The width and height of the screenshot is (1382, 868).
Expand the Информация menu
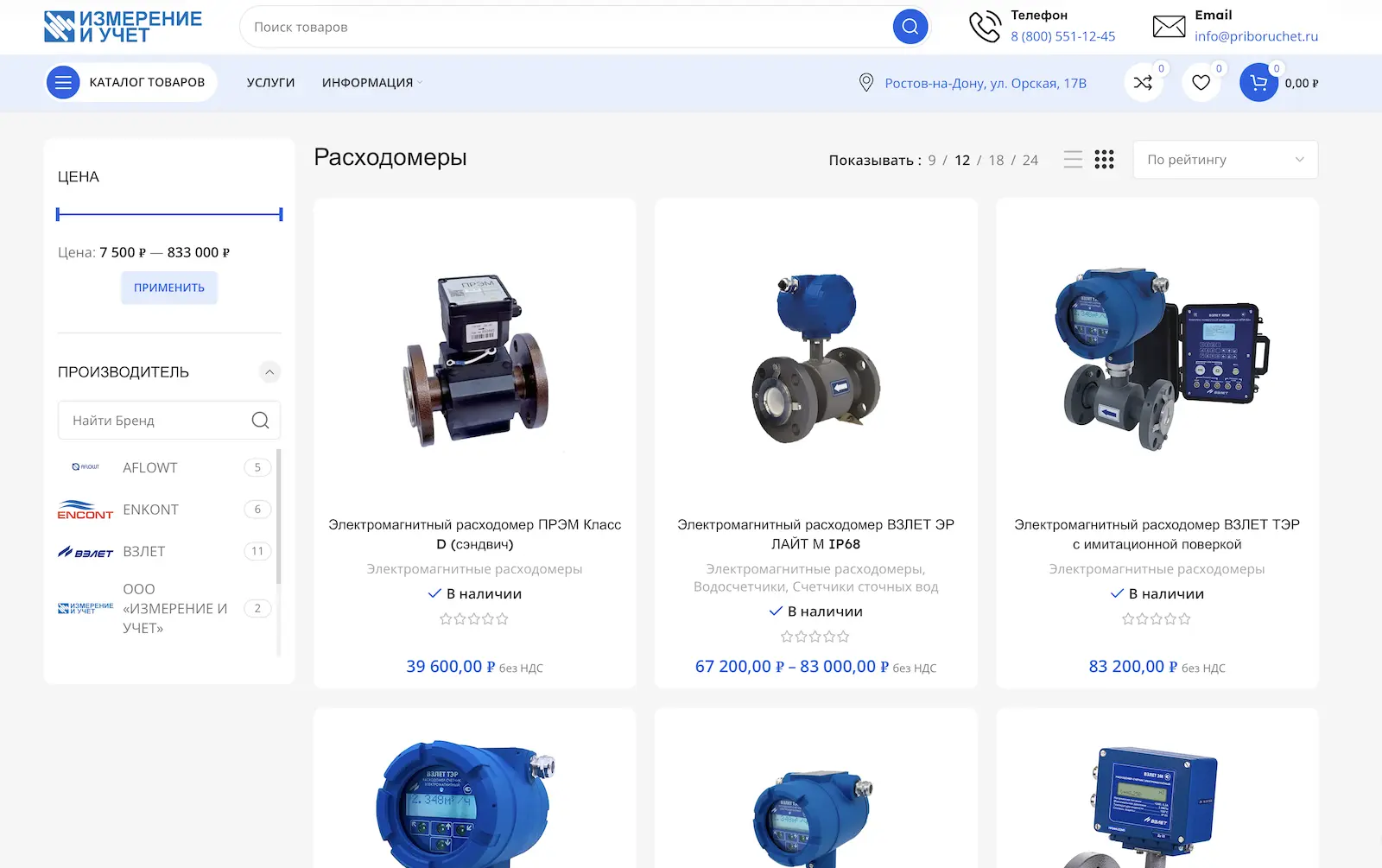click(x=371, y=83)
